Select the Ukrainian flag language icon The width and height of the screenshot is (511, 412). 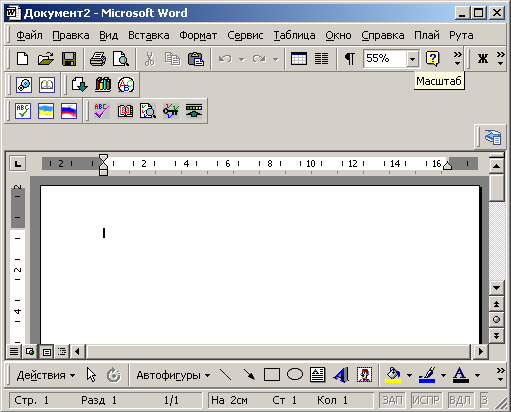click(46, 111)
